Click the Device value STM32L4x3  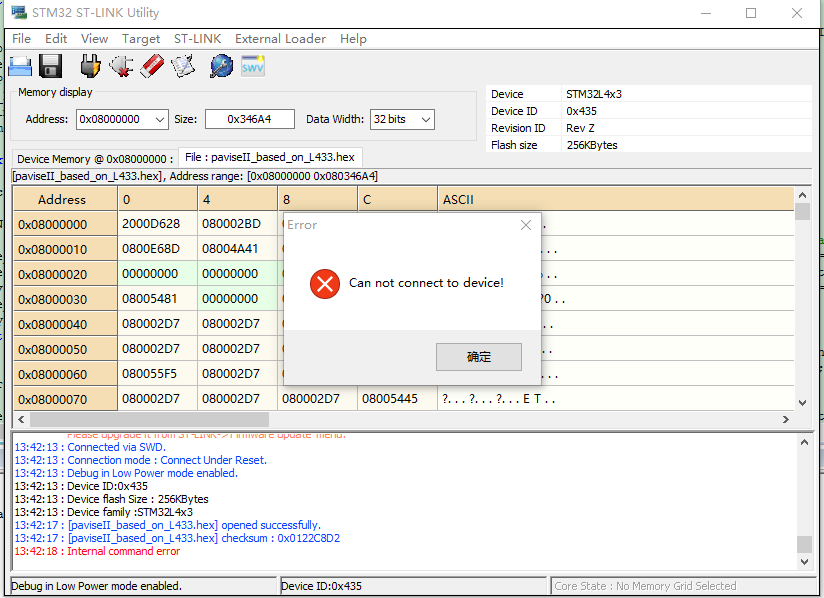click(x=594, y=94)
